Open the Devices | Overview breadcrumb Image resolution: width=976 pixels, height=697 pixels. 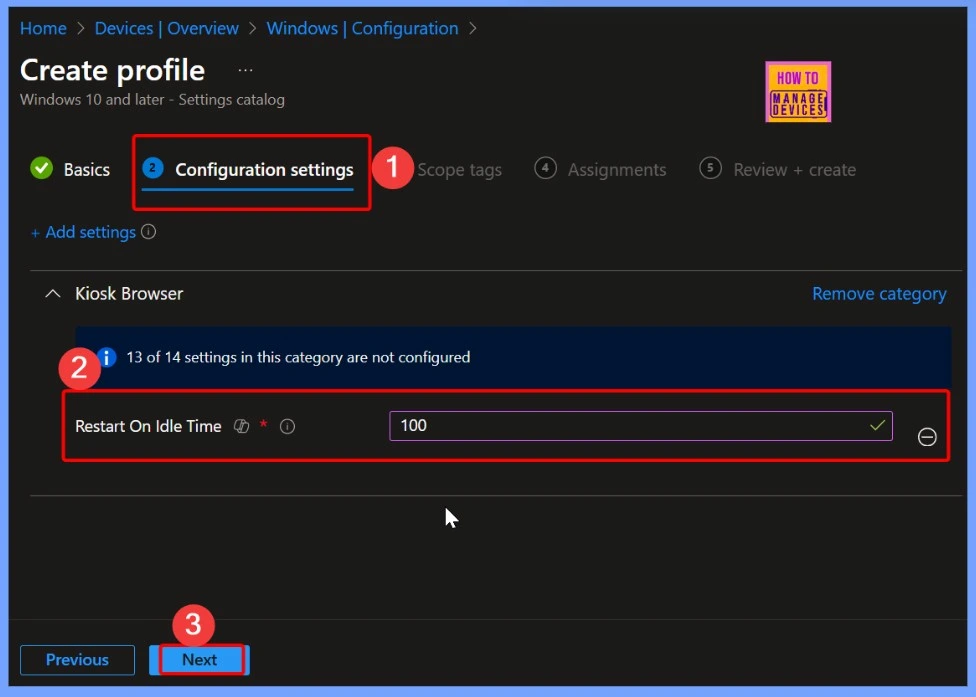pos(167,28)
